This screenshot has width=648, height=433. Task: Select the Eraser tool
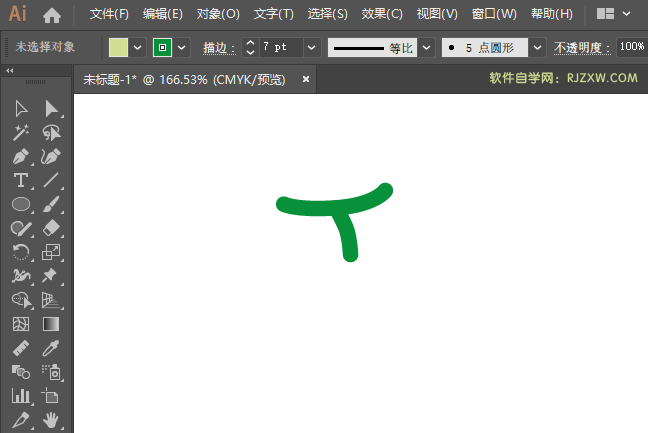(x=52, y=228)
